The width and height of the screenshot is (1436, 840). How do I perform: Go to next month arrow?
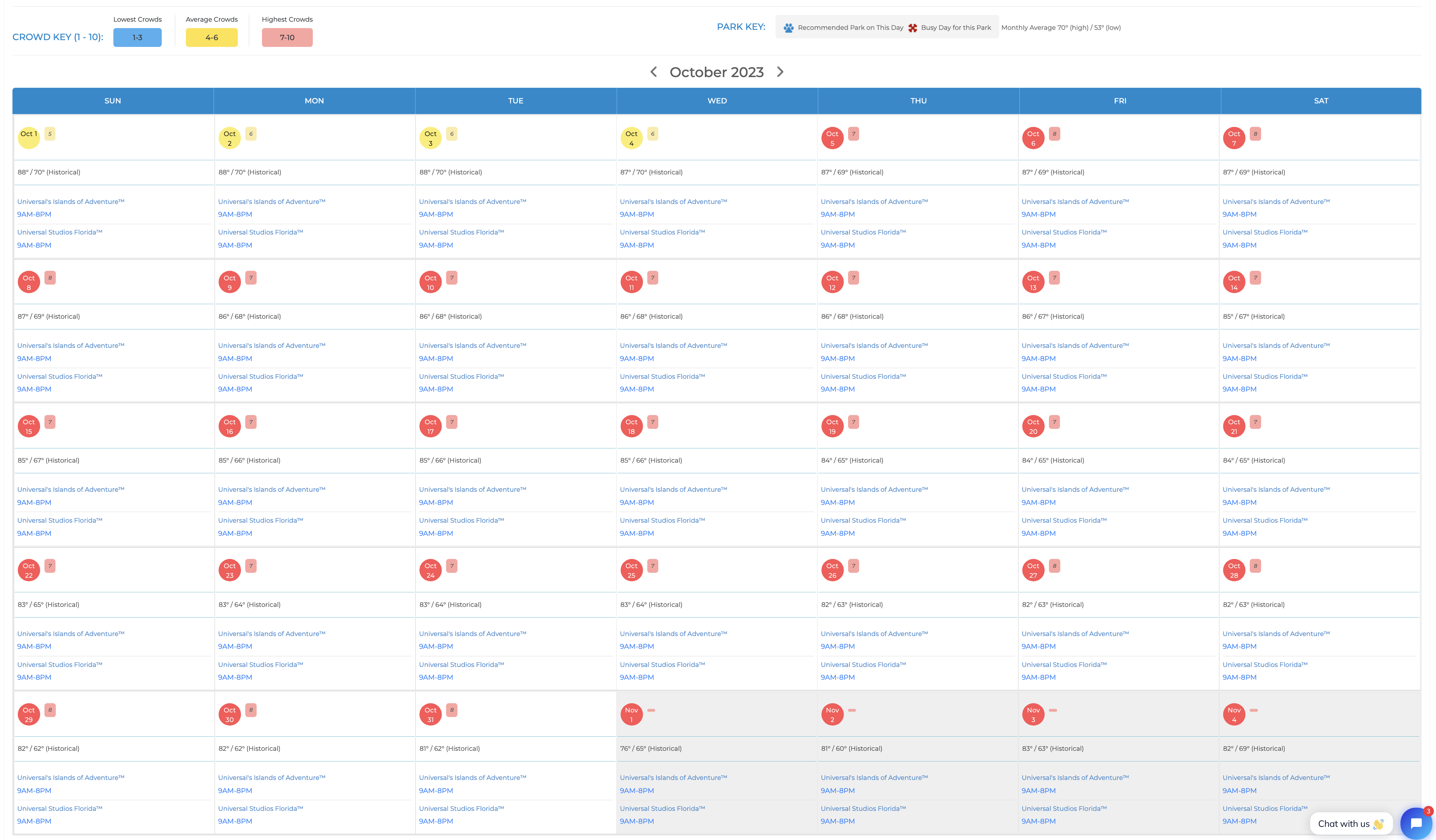click(780, 72)
